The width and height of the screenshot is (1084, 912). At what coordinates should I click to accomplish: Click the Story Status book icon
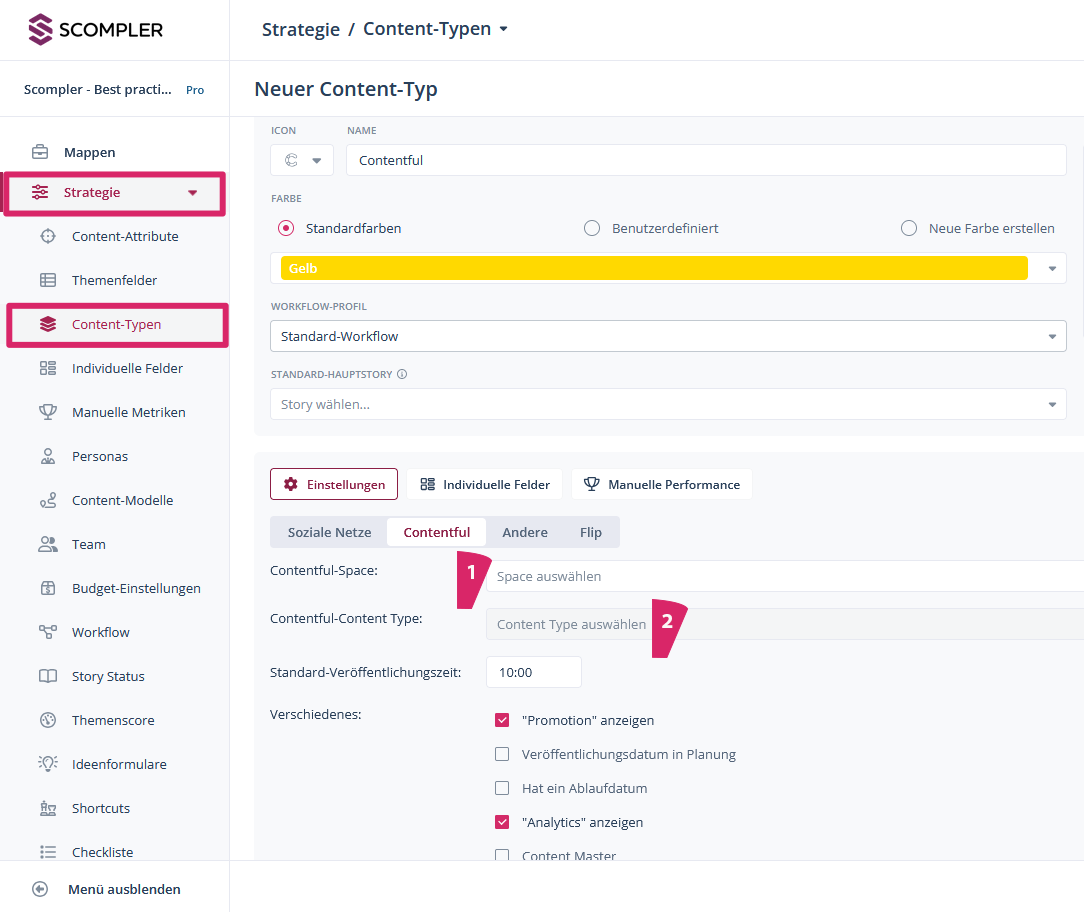coord(48,677)
